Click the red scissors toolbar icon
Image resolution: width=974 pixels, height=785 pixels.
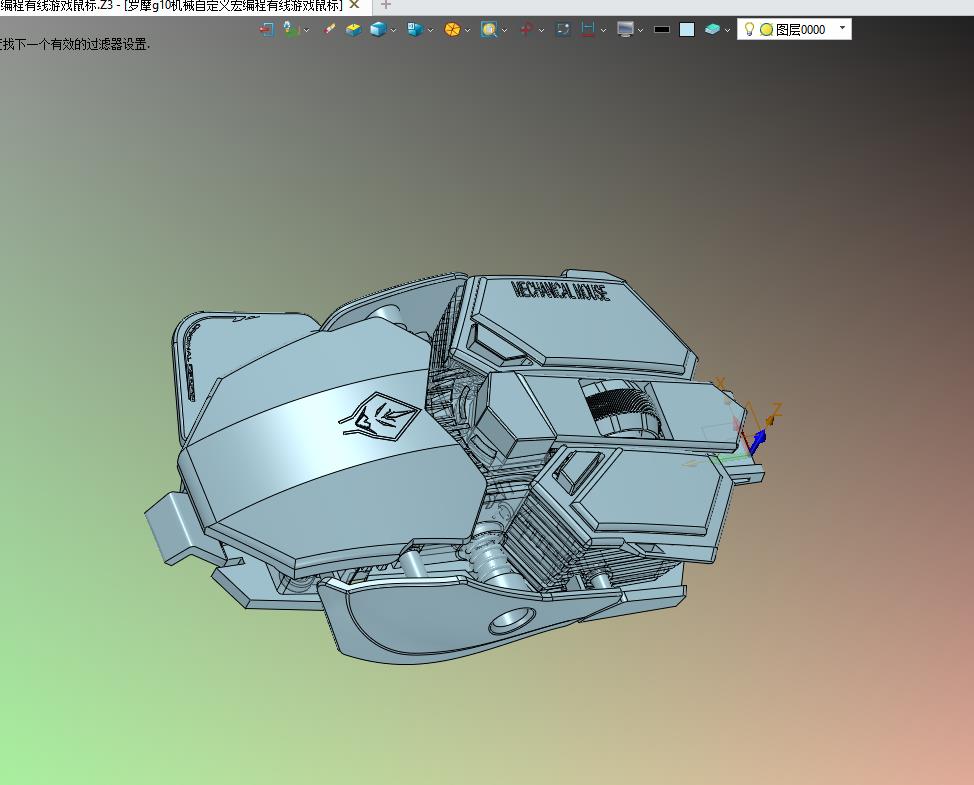click(x=526, y=29)
